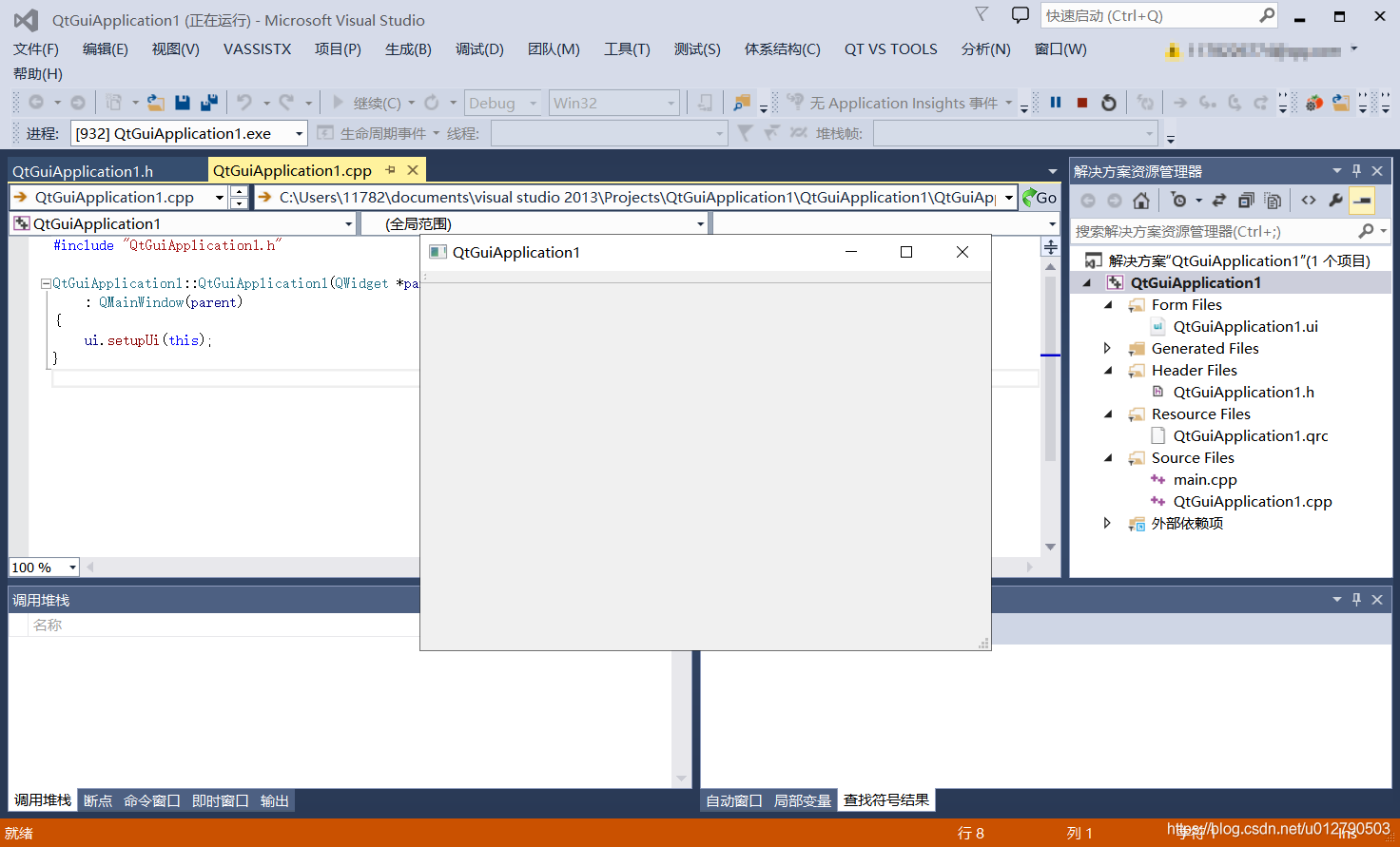This screenshot has height=847, width=1400.
Task: Open Properties with the wrench icon
Action: pyautogui.click(x=1335, y=200)
